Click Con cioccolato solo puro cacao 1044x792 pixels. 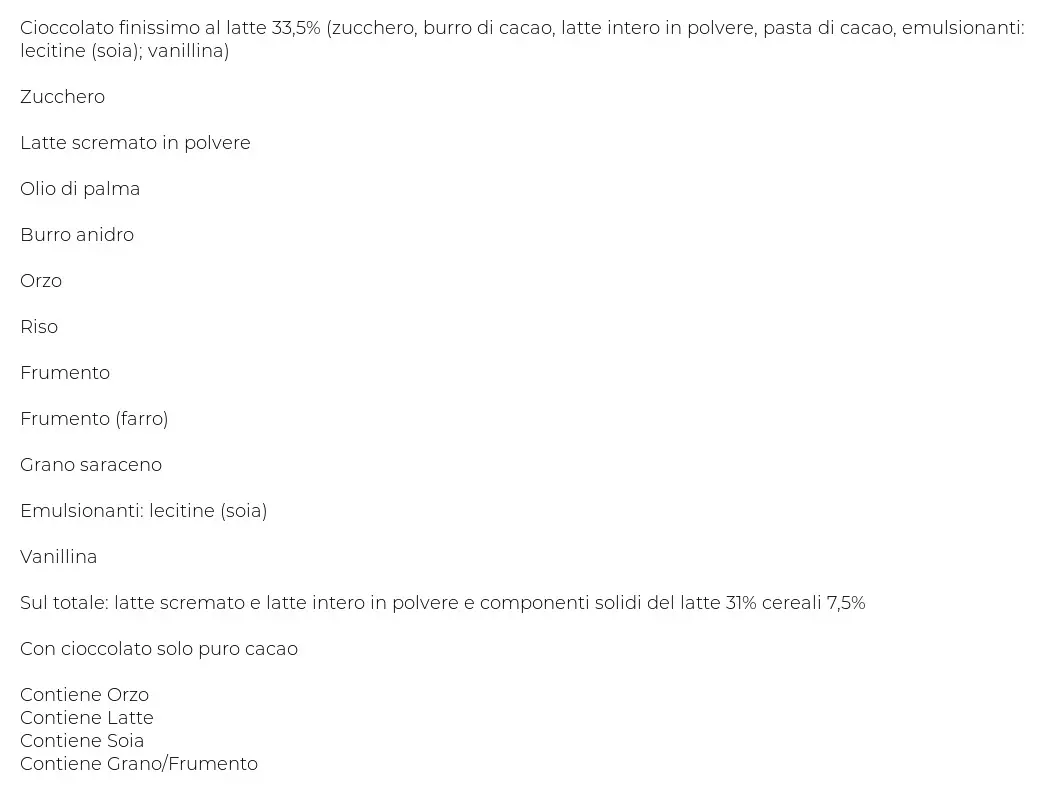[159, 648]
